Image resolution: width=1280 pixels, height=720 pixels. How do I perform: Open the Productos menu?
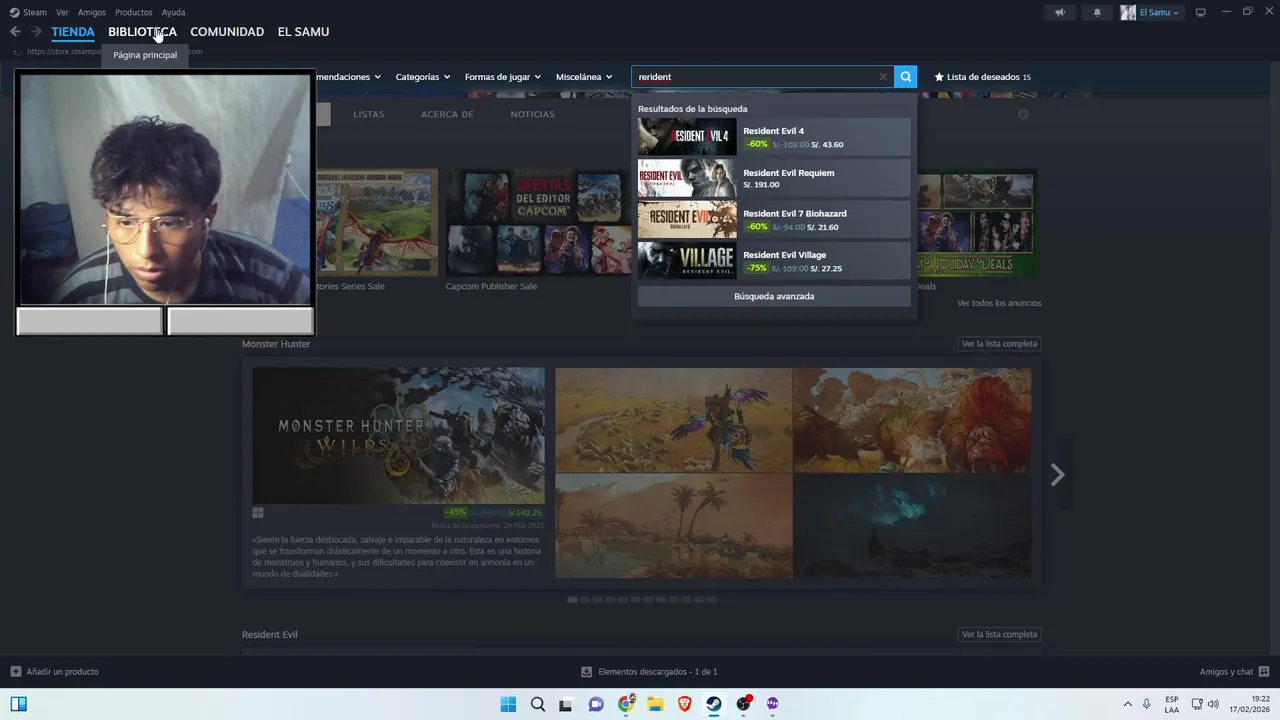pyautogui.click(x=134, y=12)
